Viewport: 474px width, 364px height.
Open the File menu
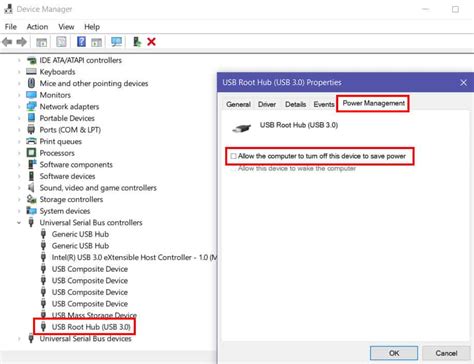coord(11,27)
